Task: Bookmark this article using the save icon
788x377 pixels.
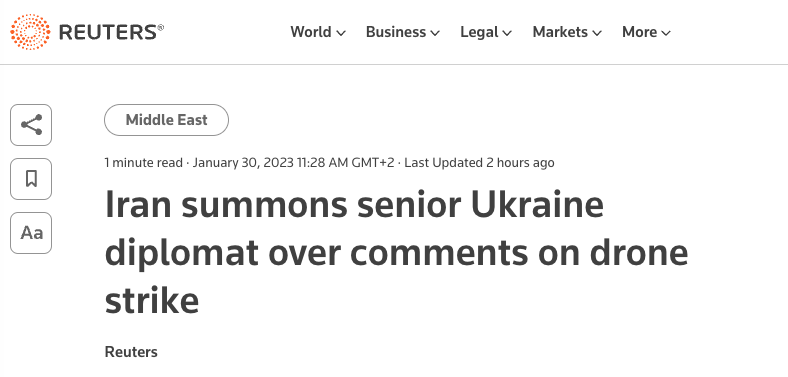Action: click(31, 179)
